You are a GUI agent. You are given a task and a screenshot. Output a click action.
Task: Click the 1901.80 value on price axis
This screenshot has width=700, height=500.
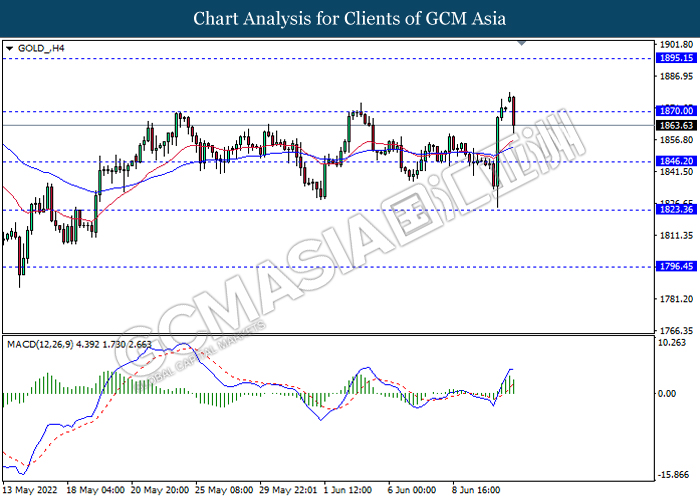(677, 45)
